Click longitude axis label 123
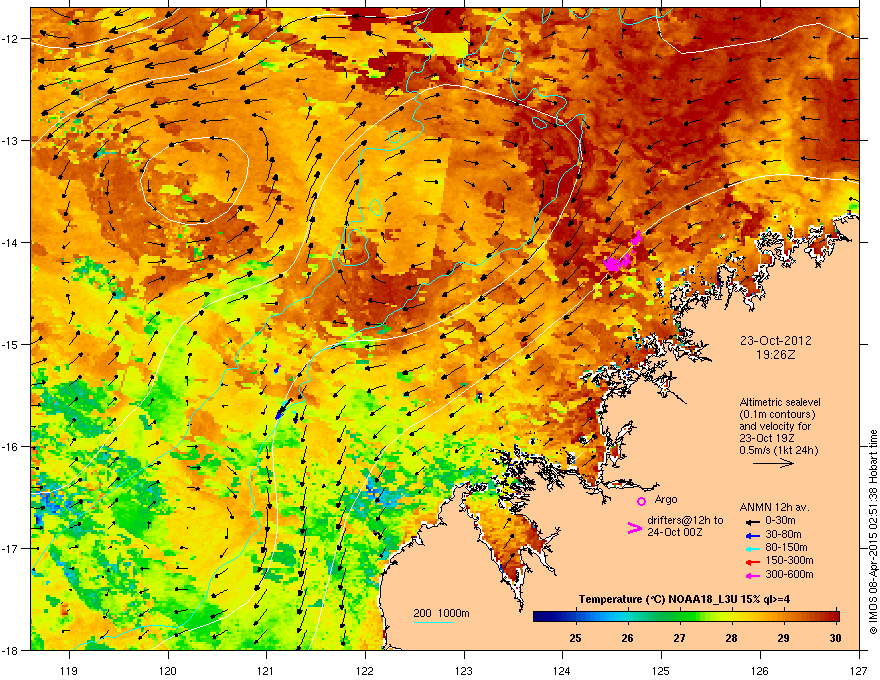 pos(464,670)
